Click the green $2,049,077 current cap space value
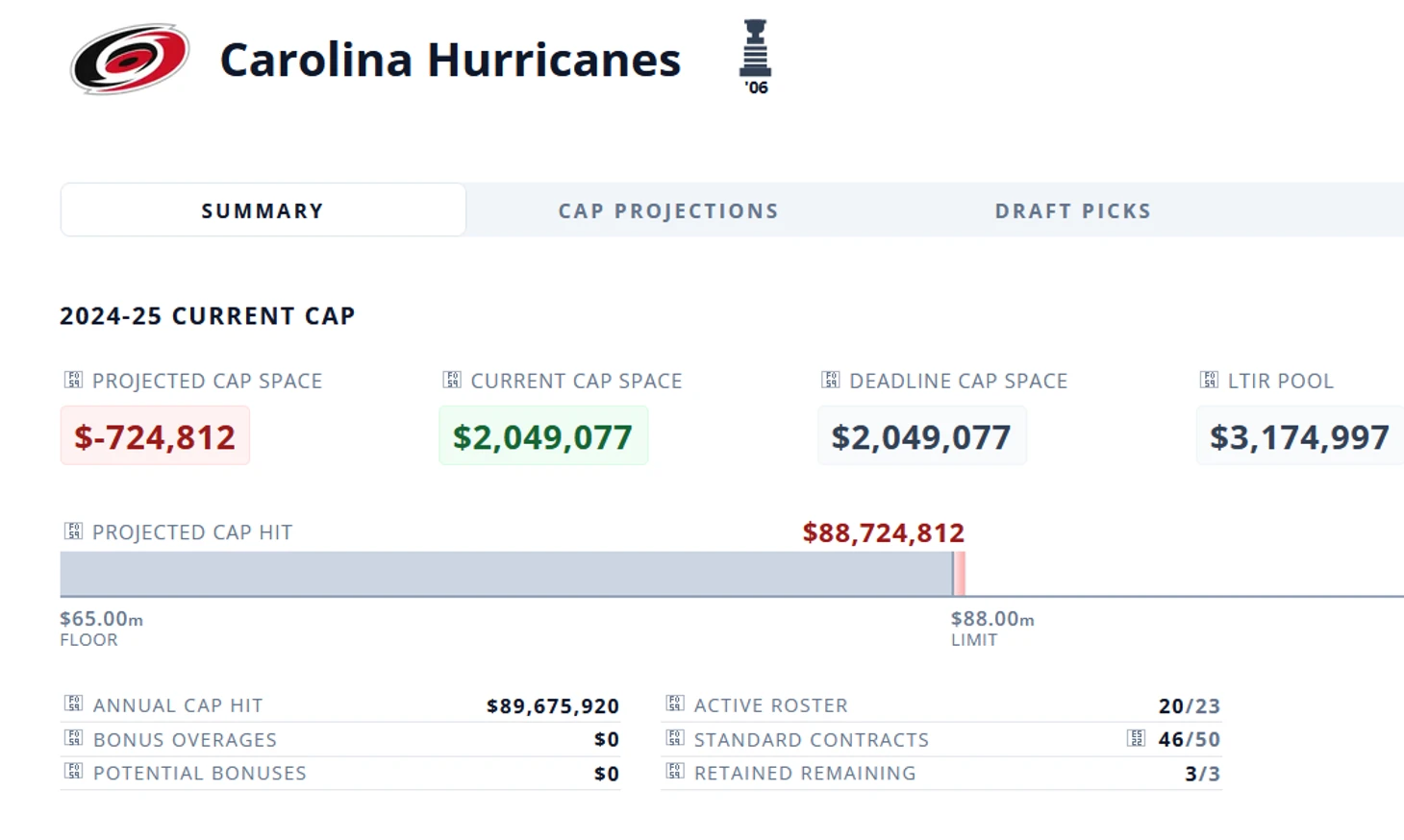The image size is (1404, 840). 542,437
